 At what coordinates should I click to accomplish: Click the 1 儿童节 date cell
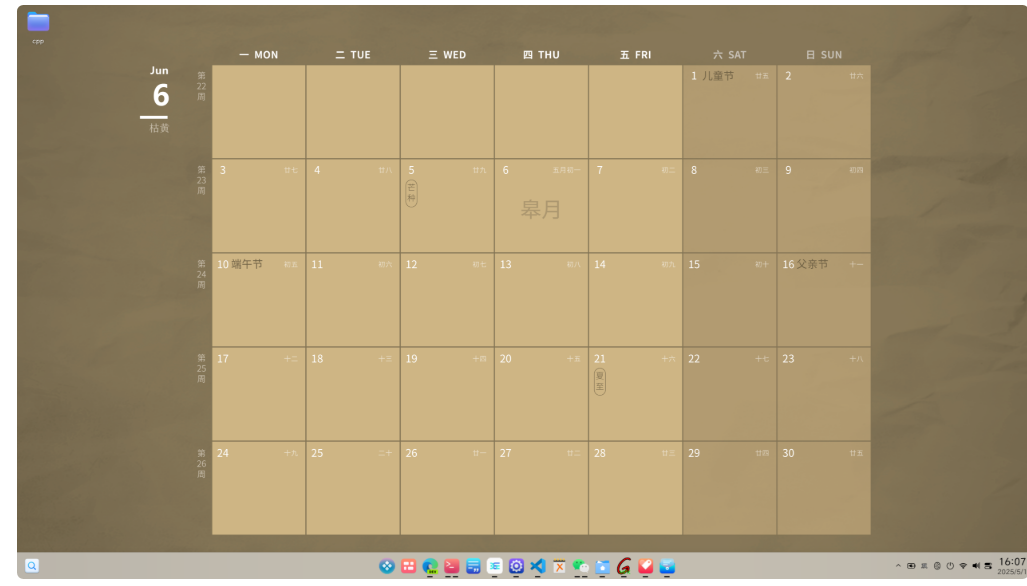[x=730, y=111]
